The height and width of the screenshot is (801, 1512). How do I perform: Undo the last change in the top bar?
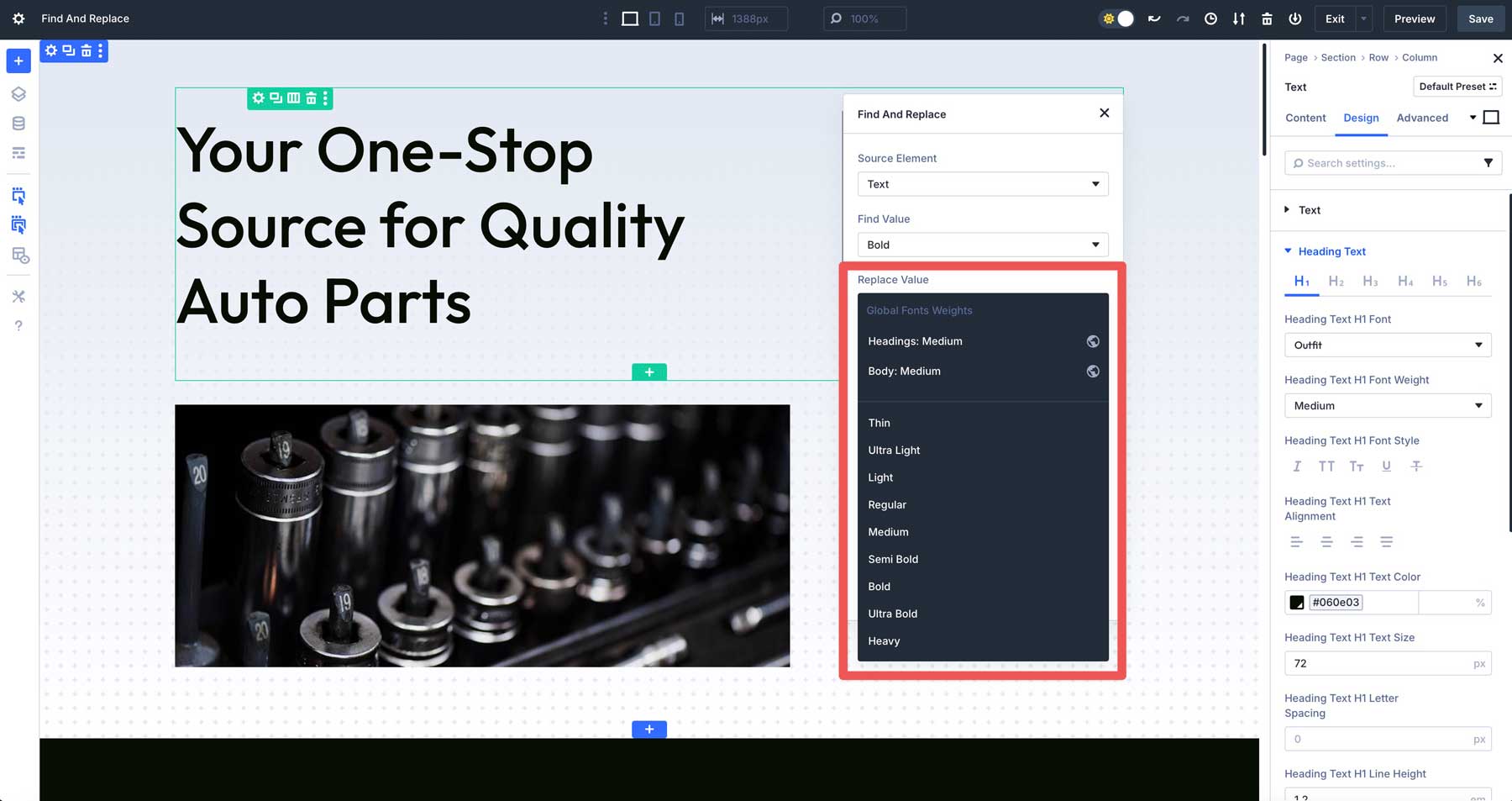pos(1154,18)
